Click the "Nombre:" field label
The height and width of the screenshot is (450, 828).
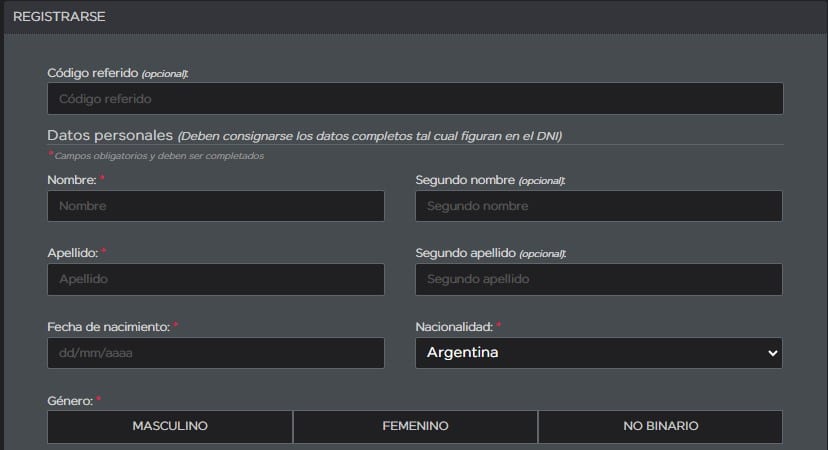click(x=72, y=180)
